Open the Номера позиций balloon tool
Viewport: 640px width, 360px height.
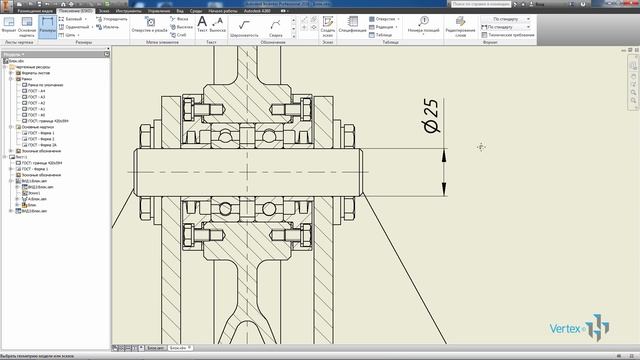423,25
